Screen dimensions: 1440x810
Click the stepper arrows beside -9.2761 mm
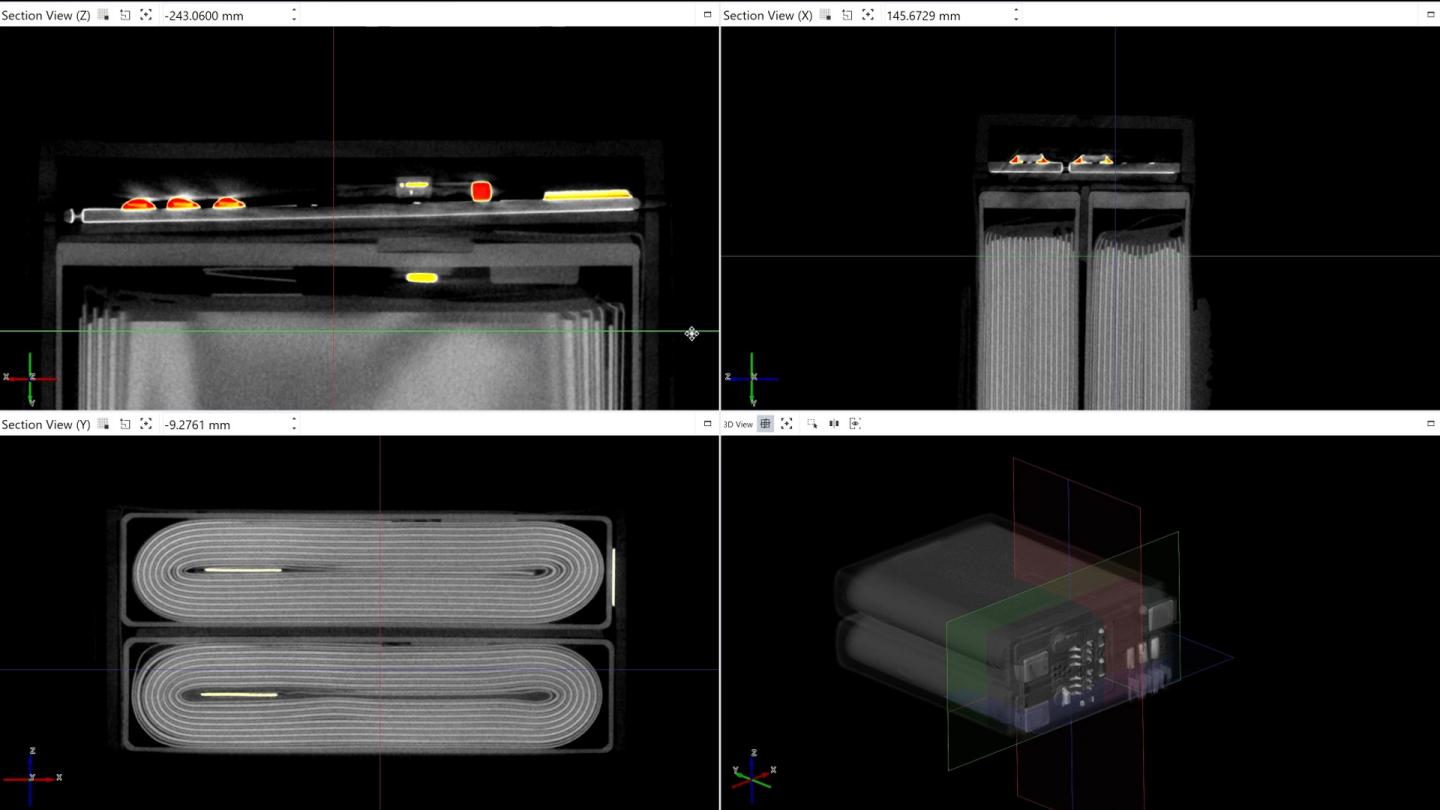click(x=294, y=424)
